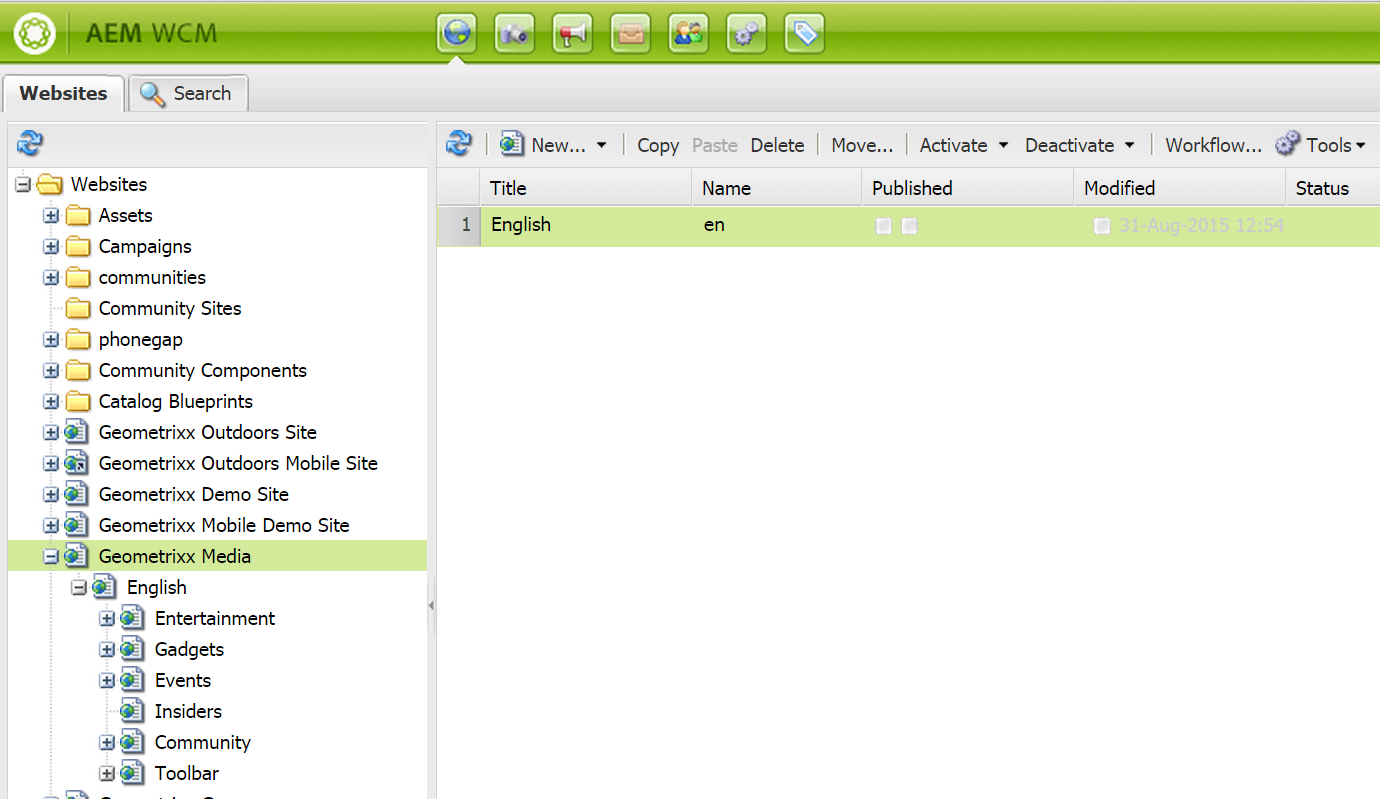Sort by the Modified column header
1380x799 pixels.
coord(1179,188)
